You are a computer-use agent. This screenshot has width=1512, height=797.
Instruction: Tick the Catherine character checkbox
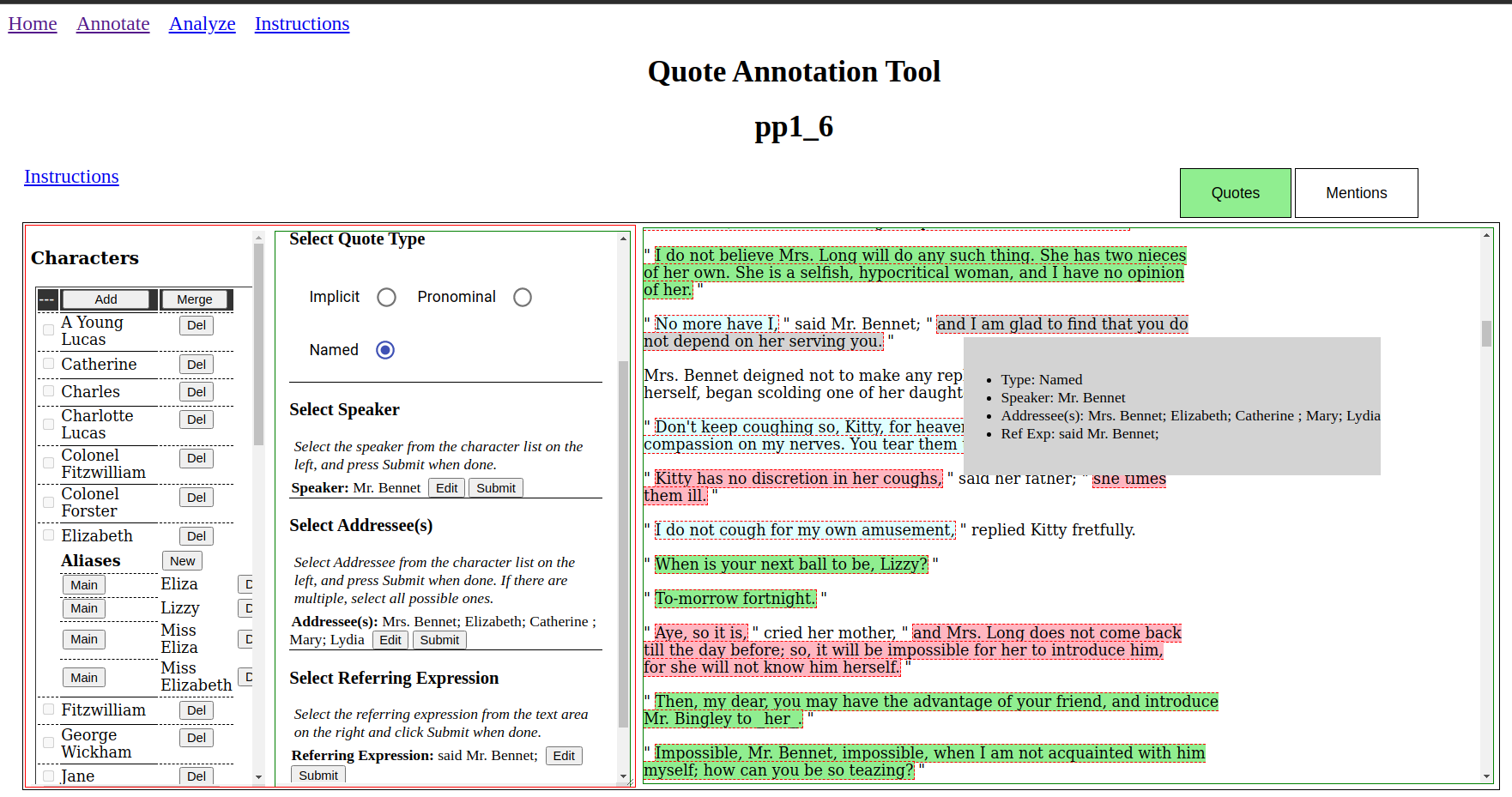(49, 364)
